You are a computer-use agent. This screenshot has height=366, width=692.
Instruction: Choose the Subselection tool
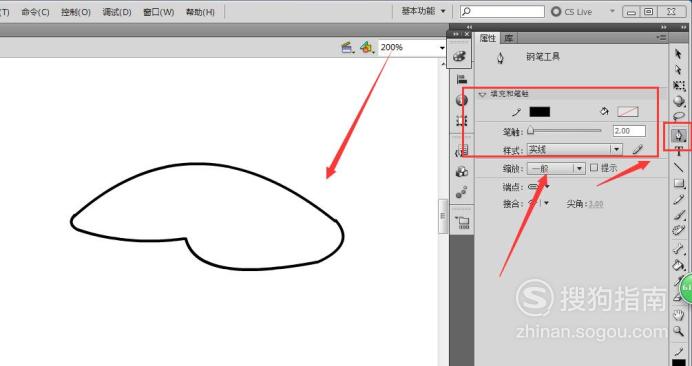(x=678, y=70)
